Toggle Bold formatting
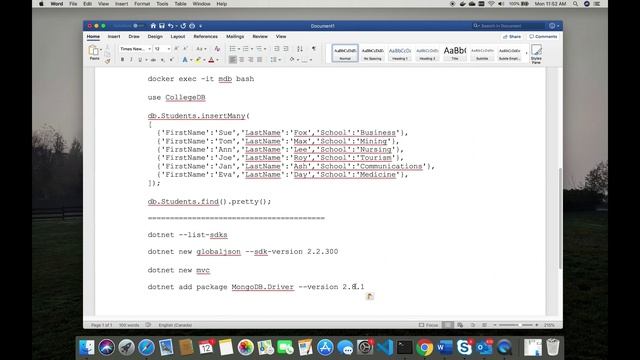Viewport: 640px width, 360px height. (122, 60)
